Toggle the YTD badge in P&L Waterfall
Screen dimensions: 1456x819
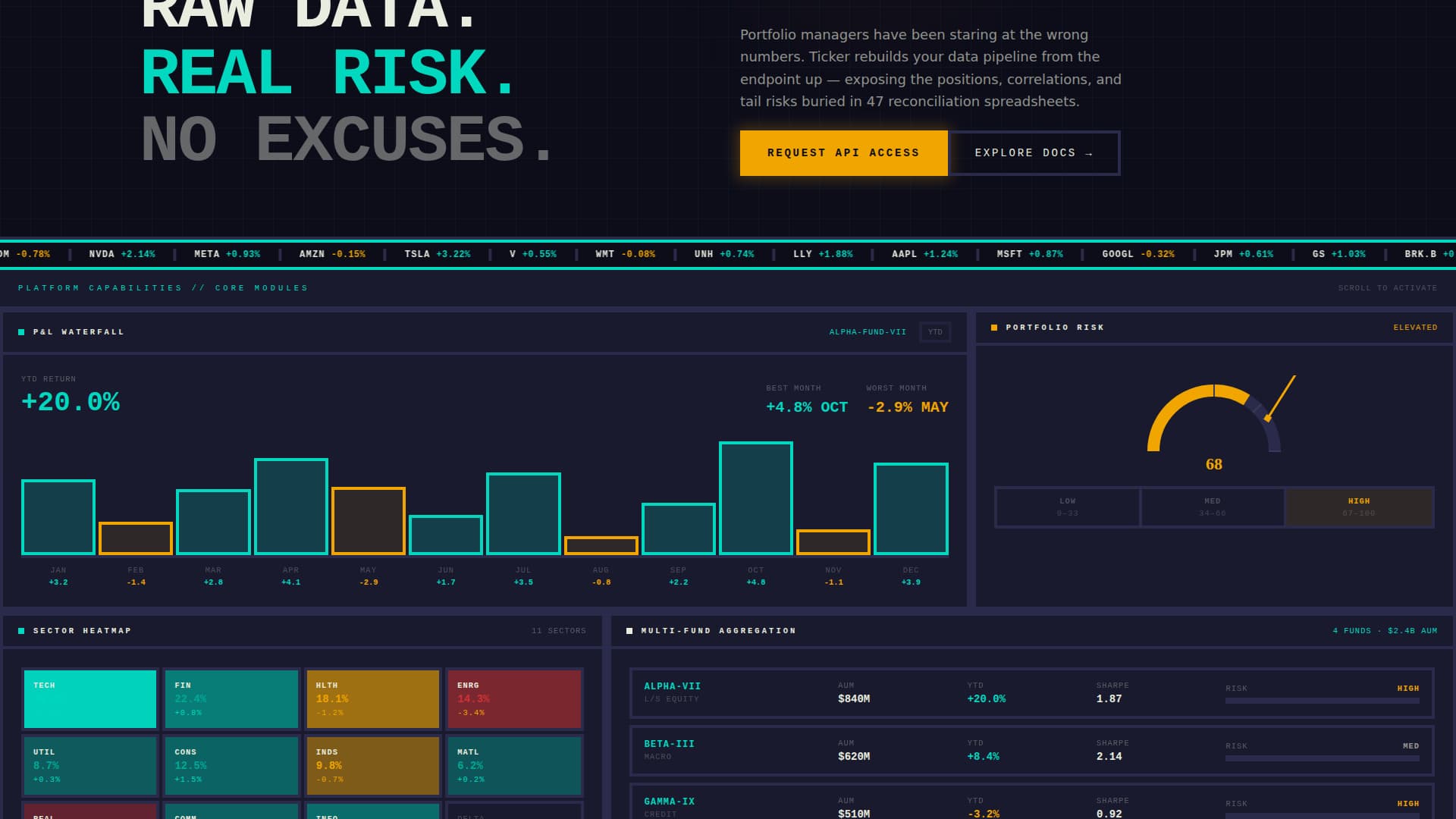coord(935,332)
